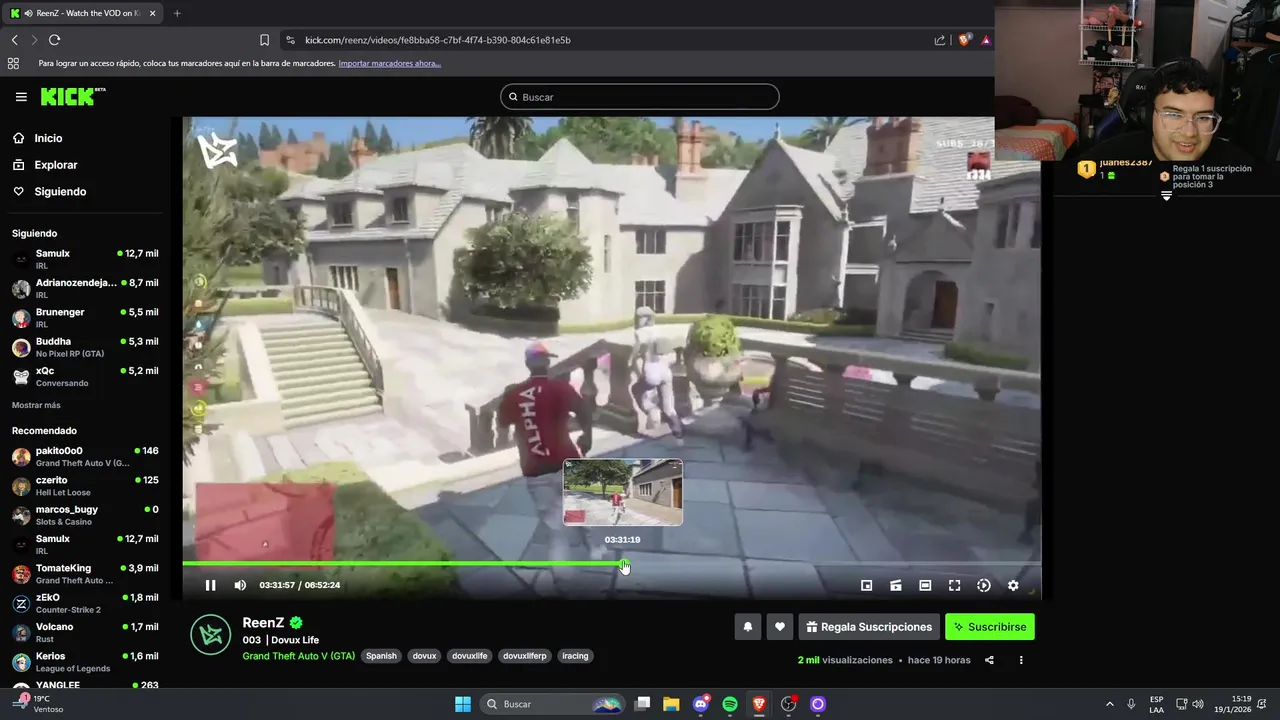Share the video with share icon
The height and width of the screenshot is (720, 1280).
coord(989,660)
